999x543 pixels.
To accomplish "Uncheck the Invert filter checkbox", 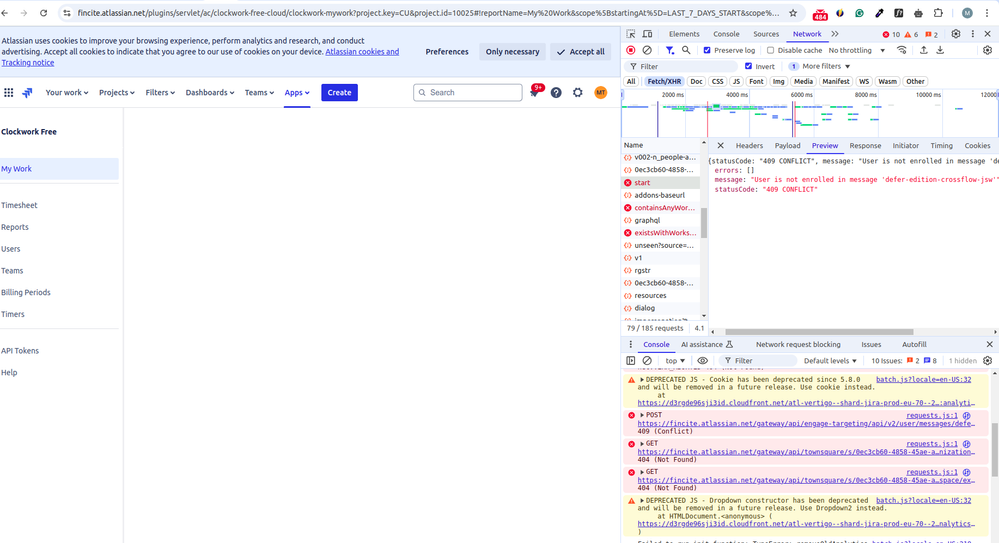I will [749, 66].
